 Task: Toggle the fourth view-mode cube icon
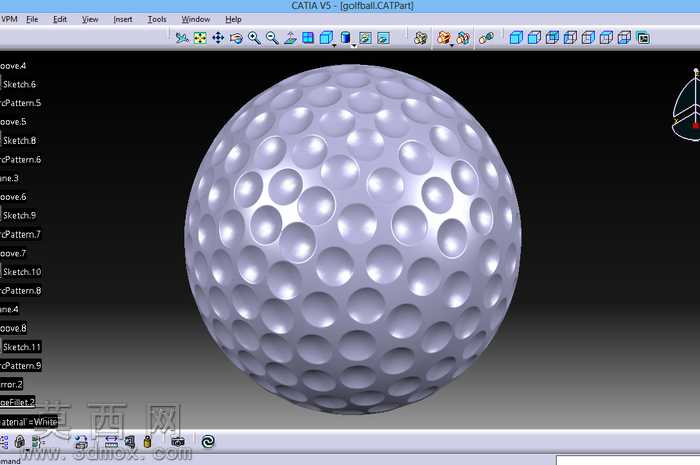point(570,38)
